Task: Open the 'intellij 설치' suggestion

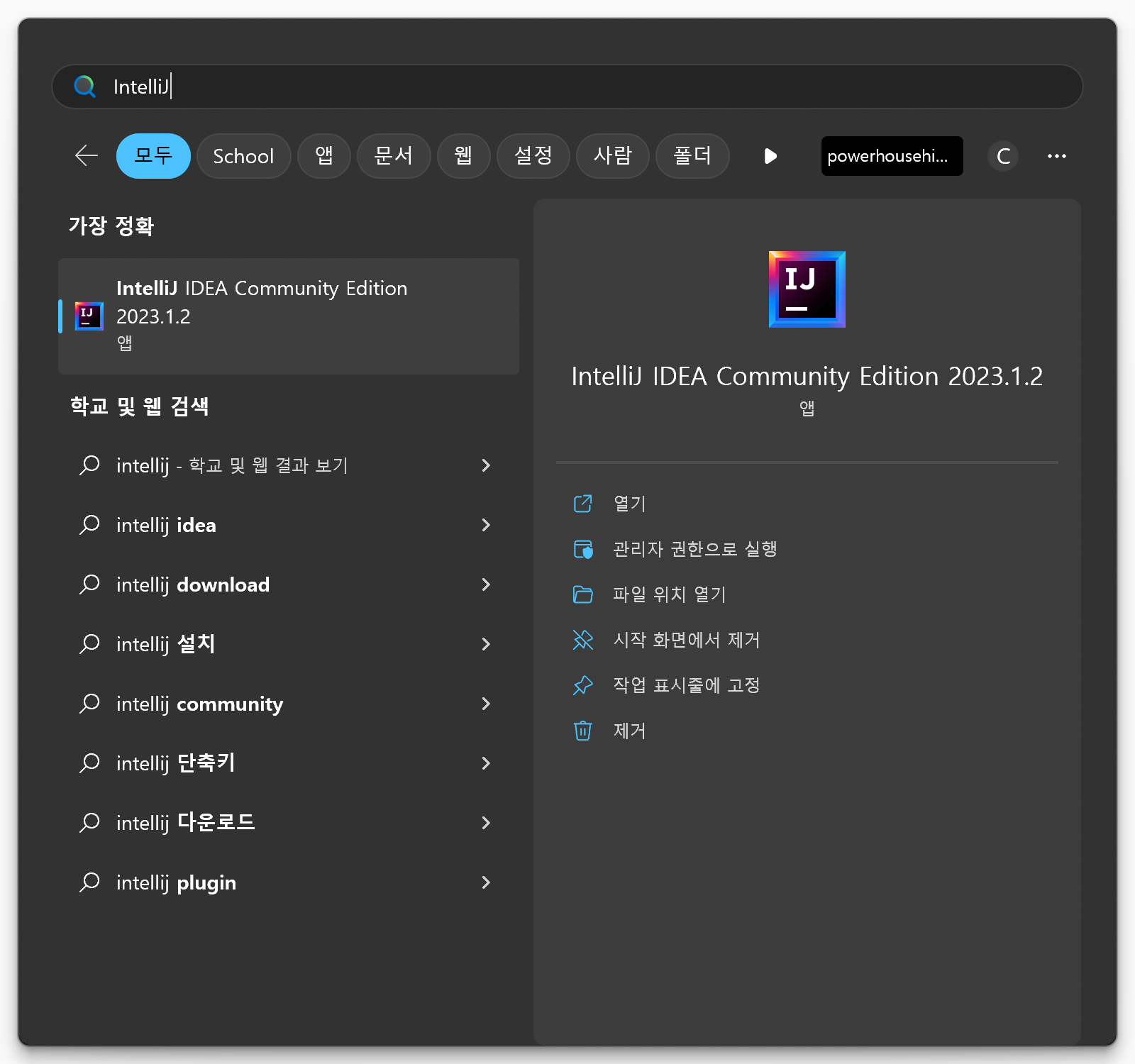Action: pos(289,644)
